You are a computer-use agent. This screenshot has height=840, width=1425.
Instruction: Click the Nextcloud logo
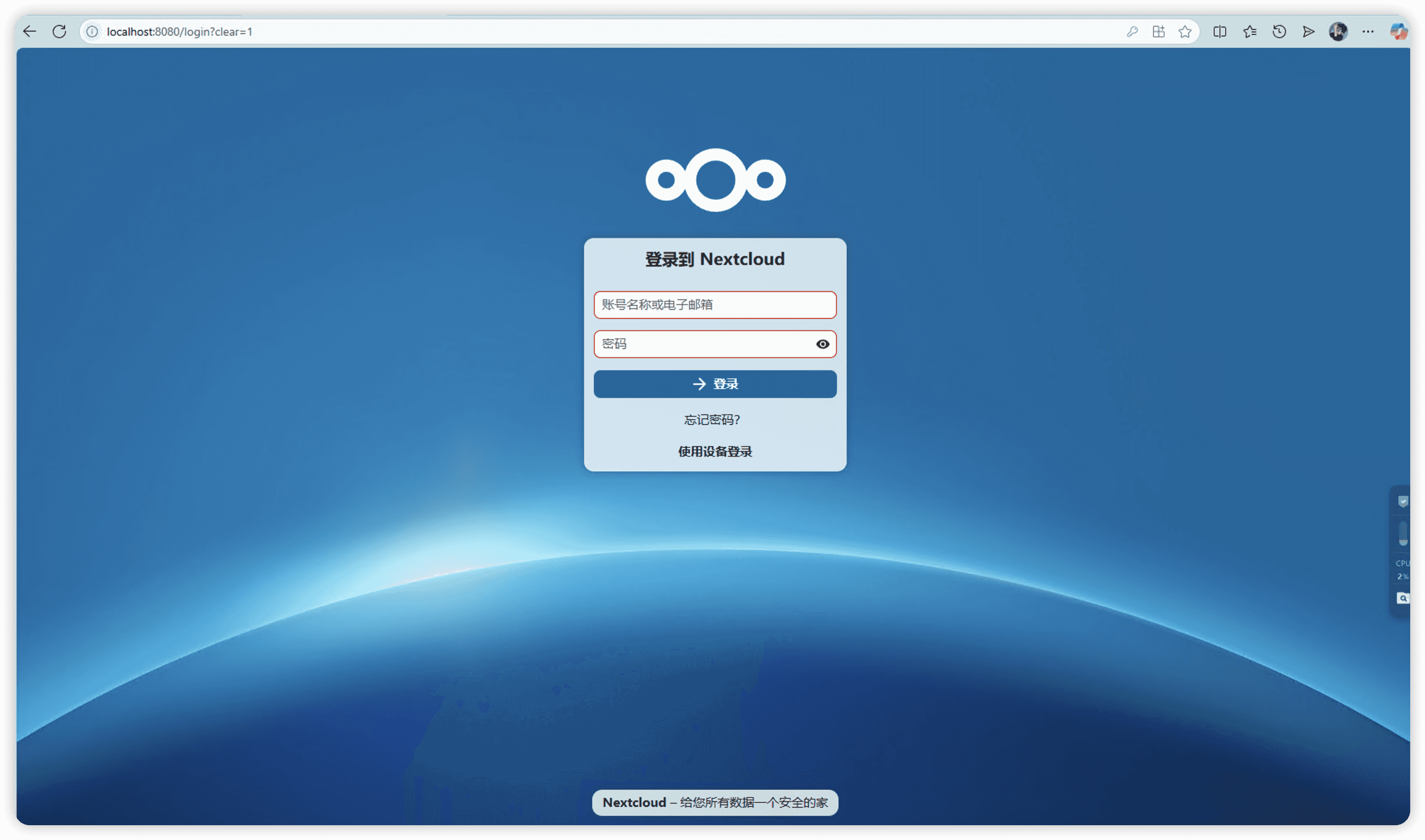pyautogui.click(x=715, y=180)
